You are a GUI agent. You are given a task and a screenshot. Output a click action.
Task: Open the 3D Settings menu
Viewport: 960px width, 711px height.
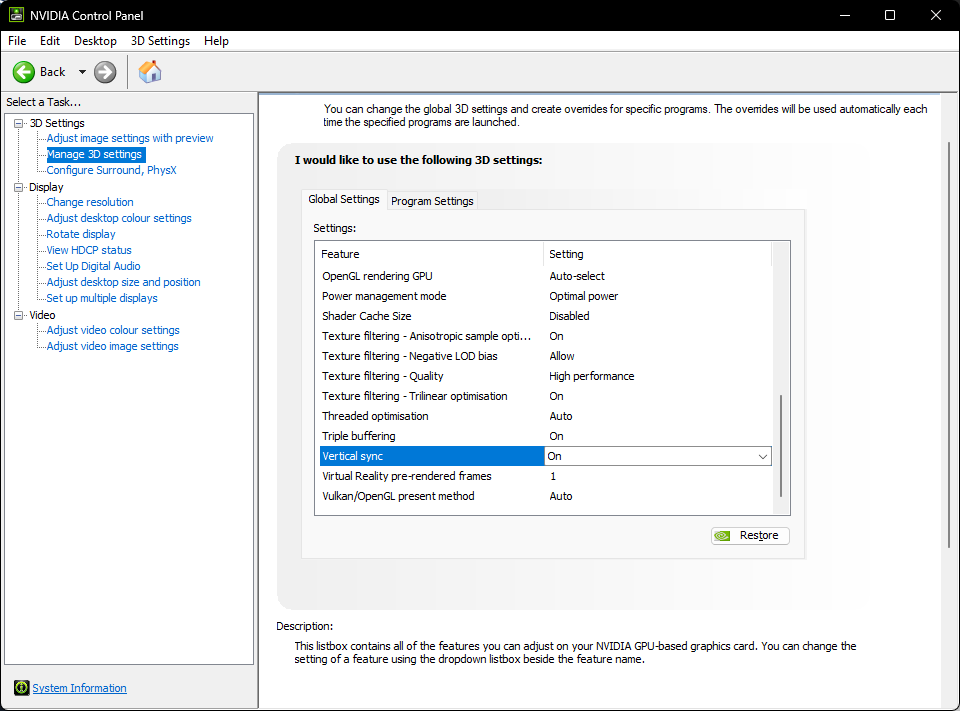[160, 41]
